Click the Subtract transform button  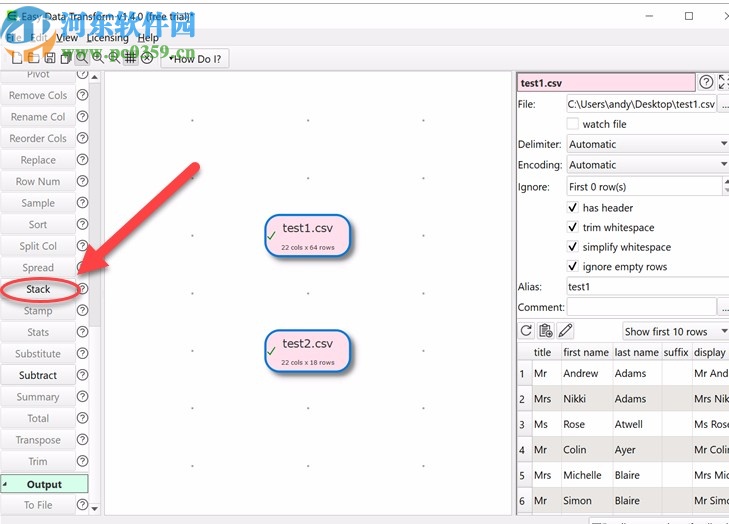(38, 375)
